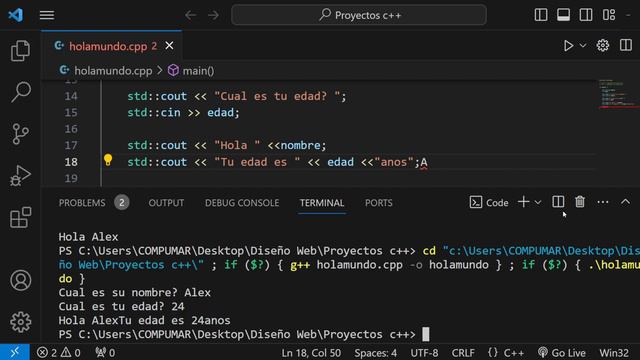Viewport: 640px width, 360px height.
Task: Change encoding via UTF-8 status item
Action: (424, 353)
